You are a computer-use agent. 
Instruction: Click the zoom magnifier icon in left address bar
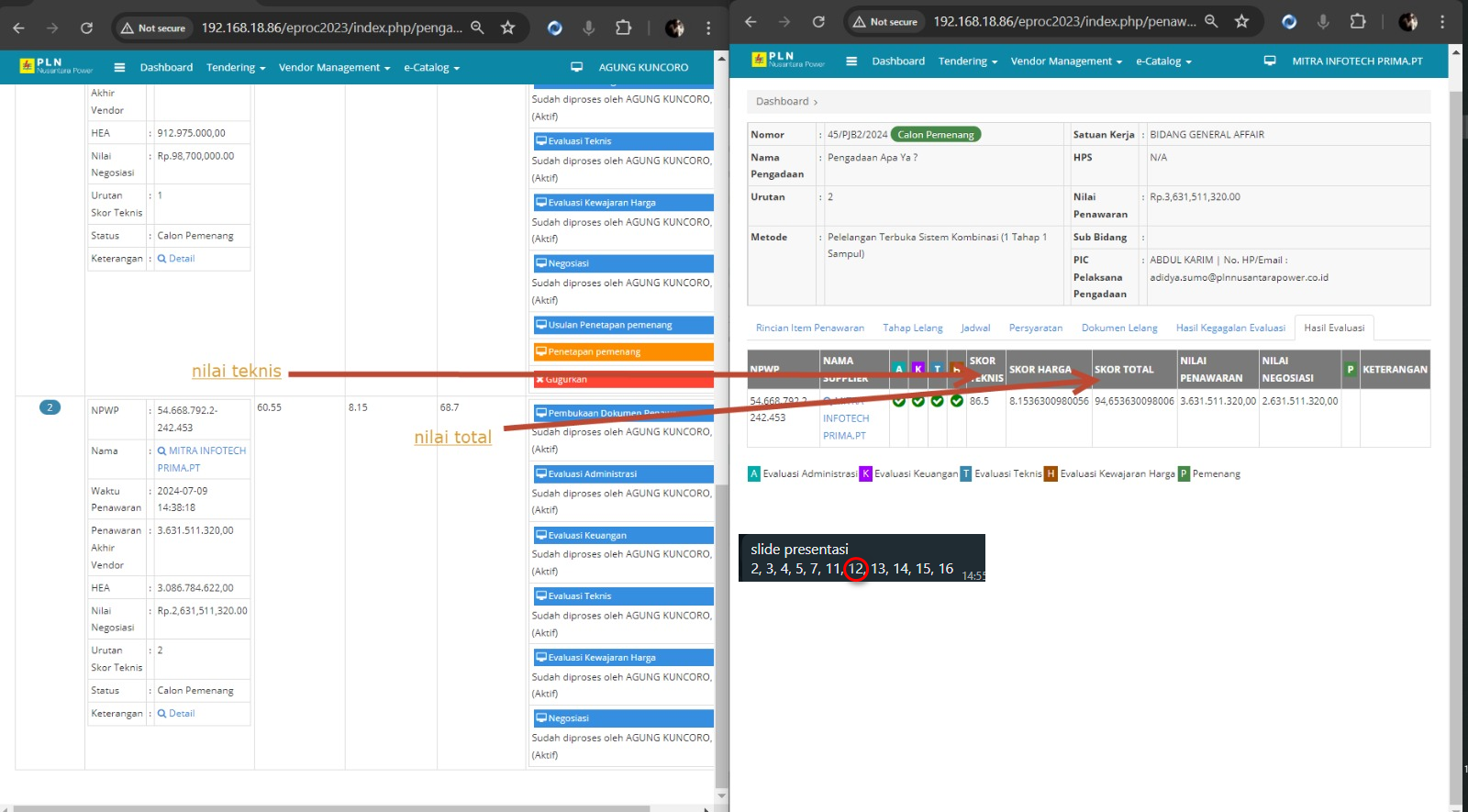(x=477, y=28)
